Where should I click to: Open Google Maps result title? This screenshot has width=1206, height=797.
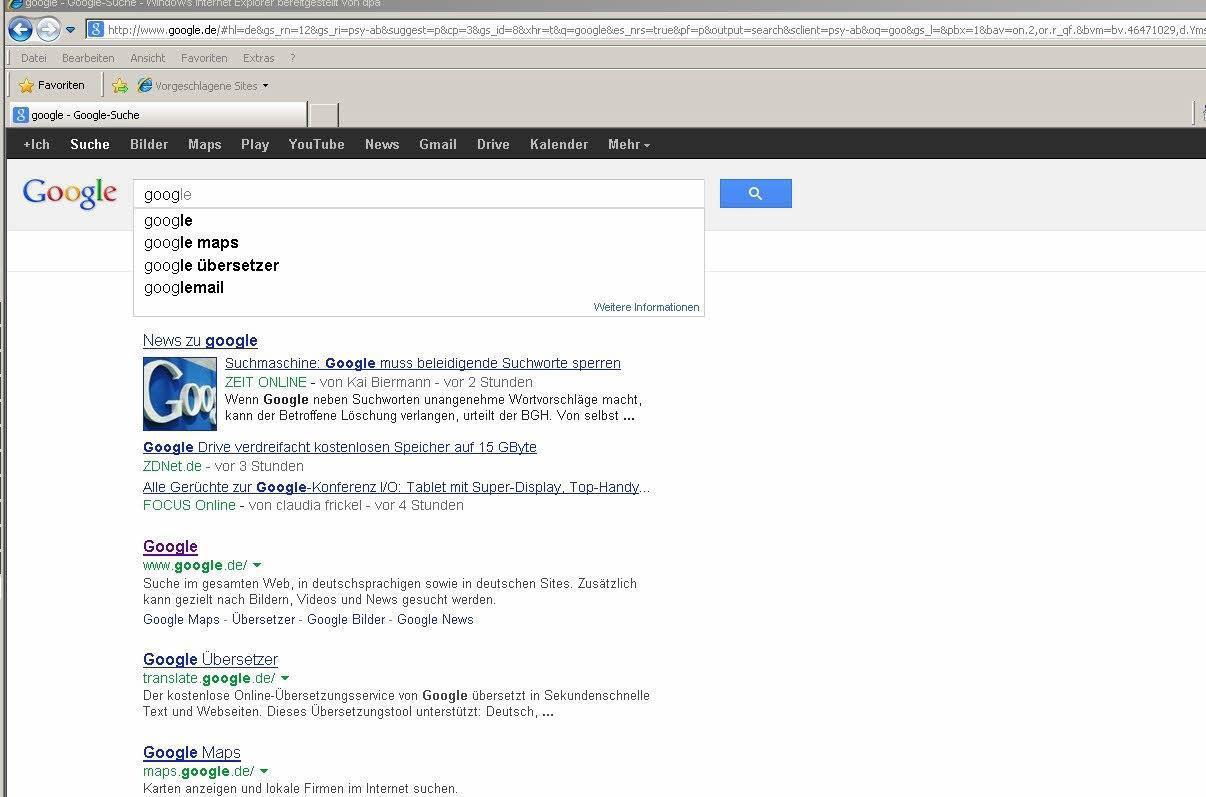[192, 752]
